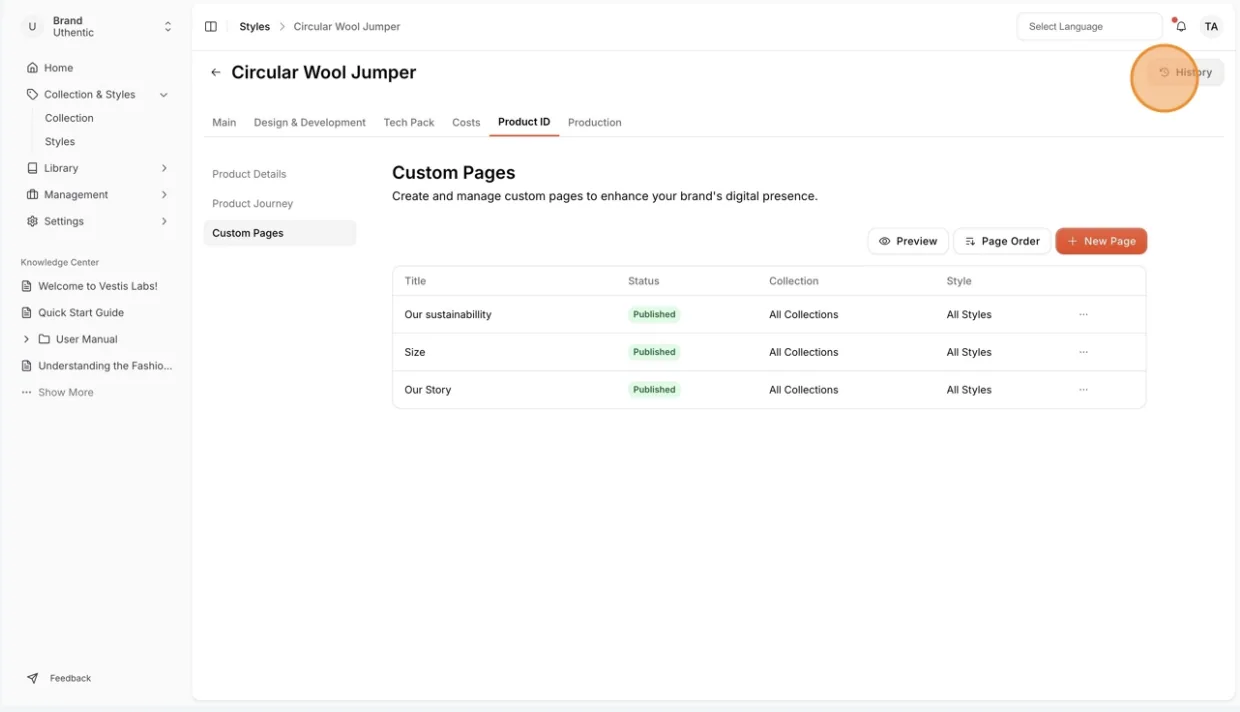Image resolution: width=1240 pixels, height=712 pixels.
Task: Open the Select Language dropdown
Action: coord(1089,27)
